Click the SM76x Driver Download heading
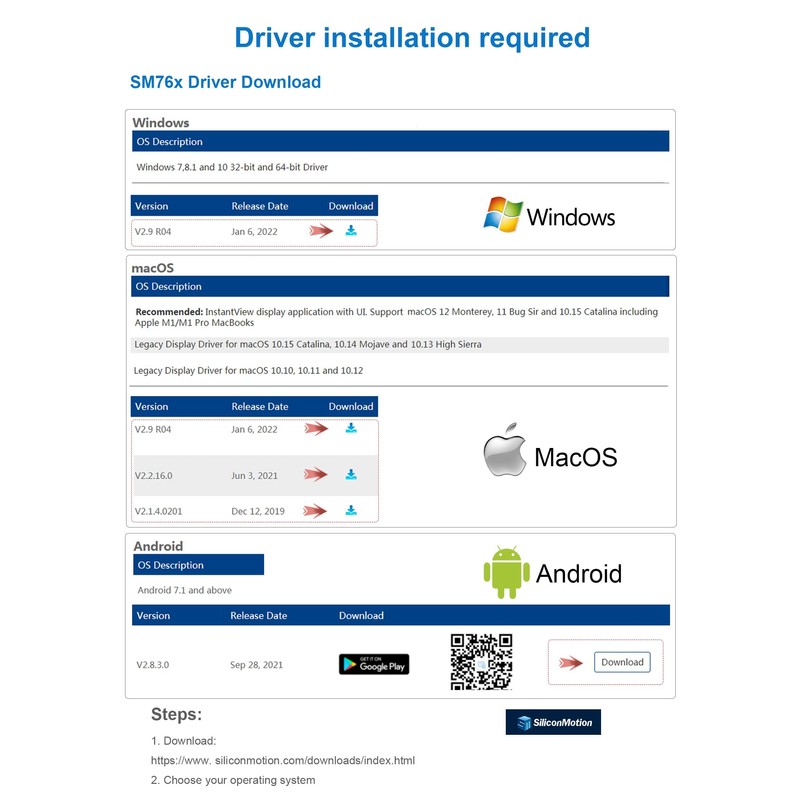 [225, 82]
